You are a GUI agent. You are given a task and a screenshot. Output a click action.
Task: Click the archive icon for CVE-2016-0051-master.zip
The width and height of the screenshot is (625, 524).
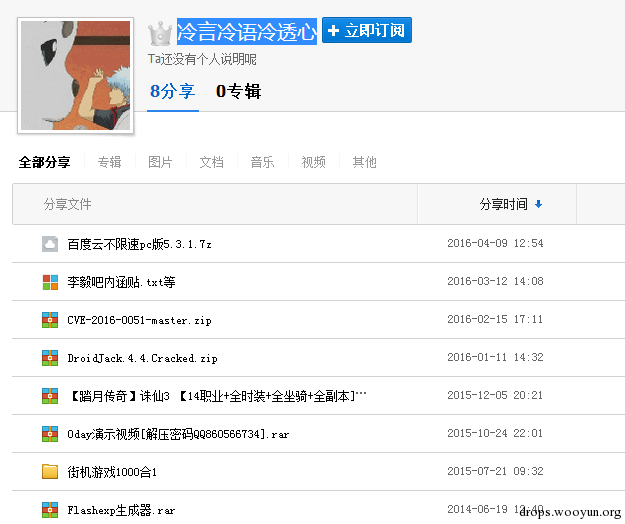click(x=50, y=320)
